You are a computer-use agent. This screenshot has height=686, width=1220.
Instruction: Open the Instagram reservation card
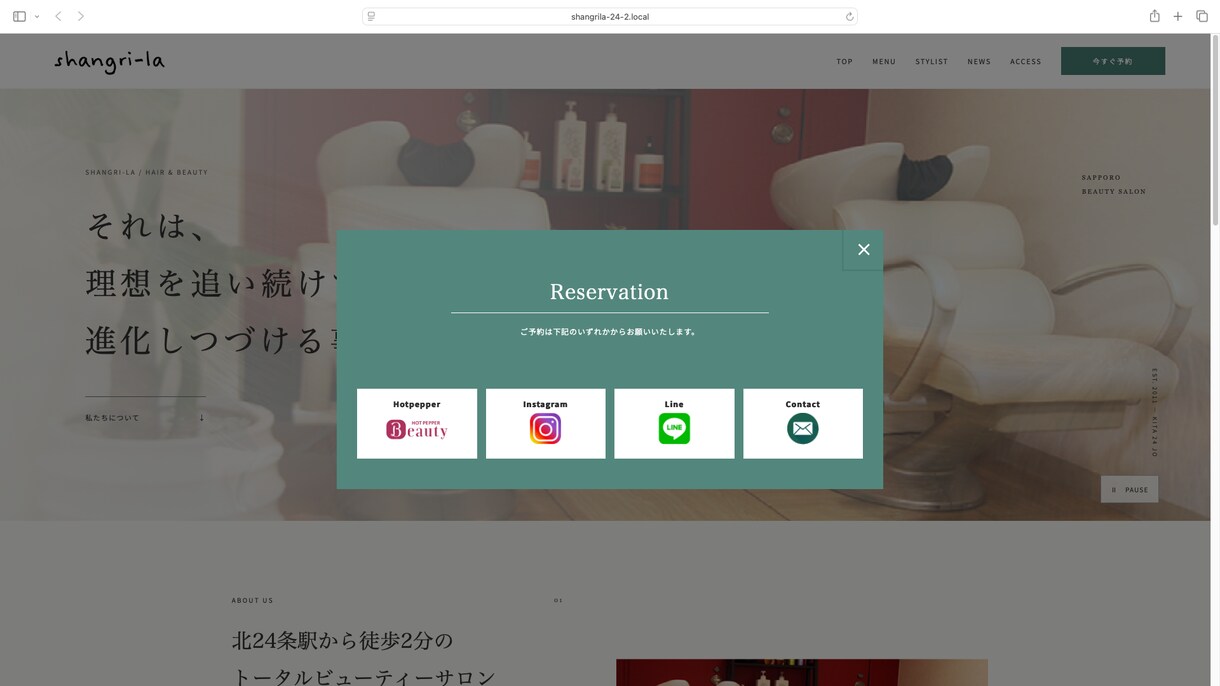pyautogui.click(x=545, y=423)
